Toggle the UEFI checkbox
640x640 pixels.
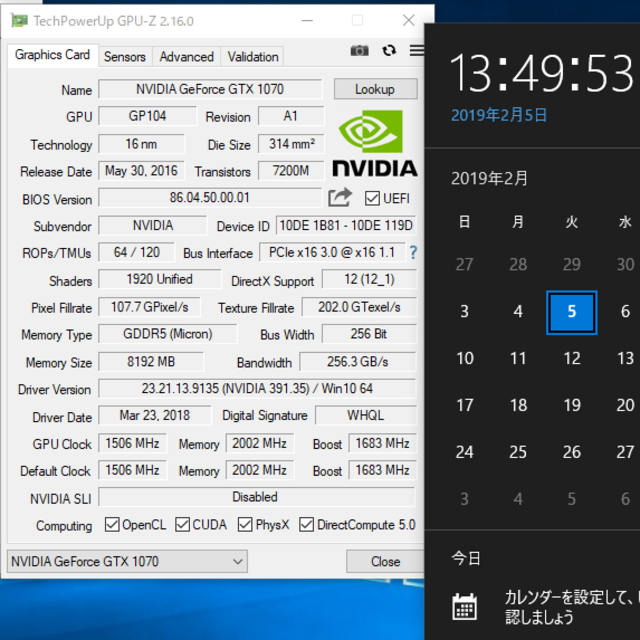tap(372, 198)
